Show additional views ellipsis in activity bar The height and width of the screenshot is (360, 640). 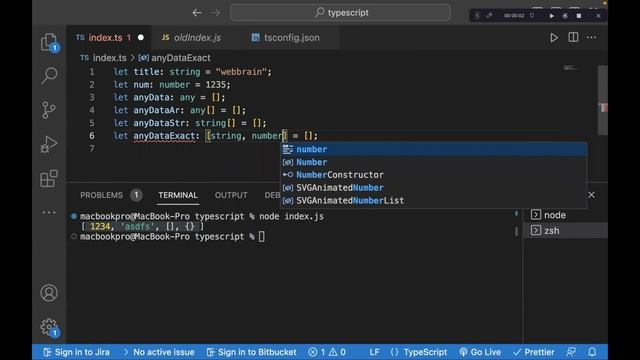coord(49,212)
